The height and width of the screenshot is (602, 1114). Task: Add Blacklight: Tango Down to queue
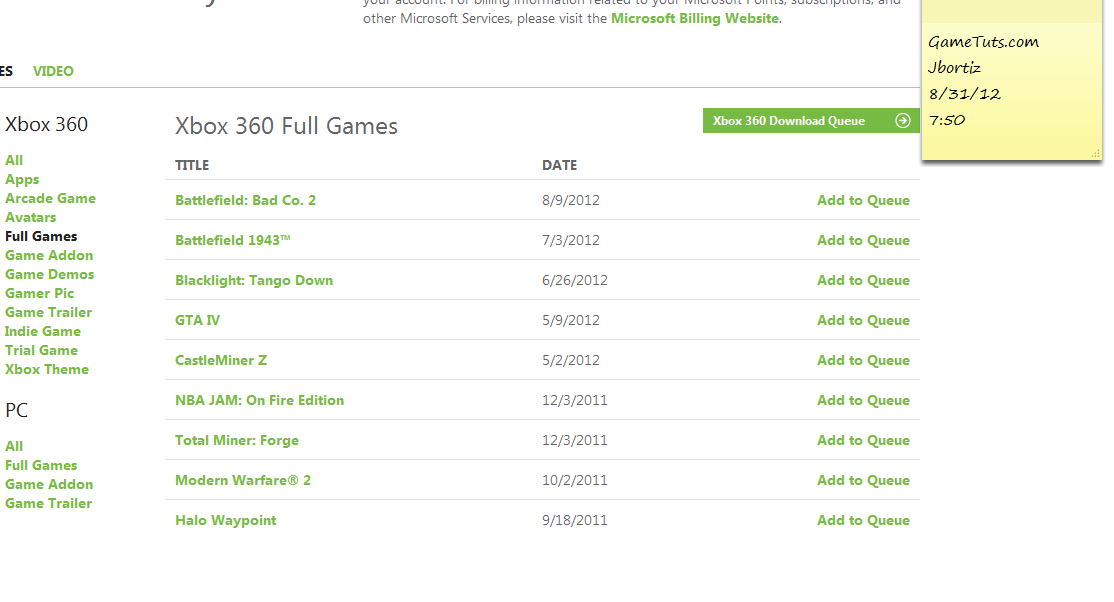863,280
